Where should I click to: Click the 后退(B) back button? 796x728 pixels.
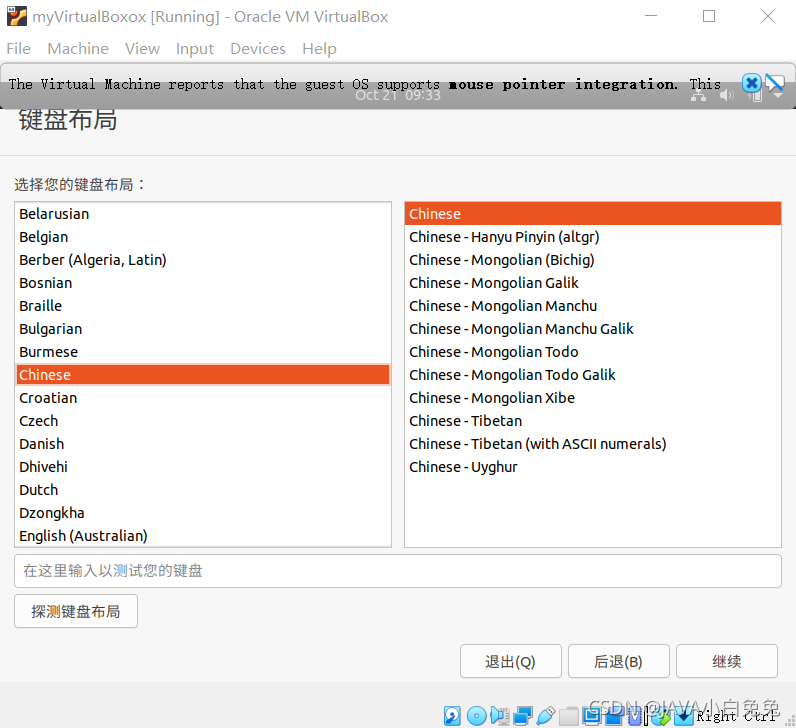(618, 661)
